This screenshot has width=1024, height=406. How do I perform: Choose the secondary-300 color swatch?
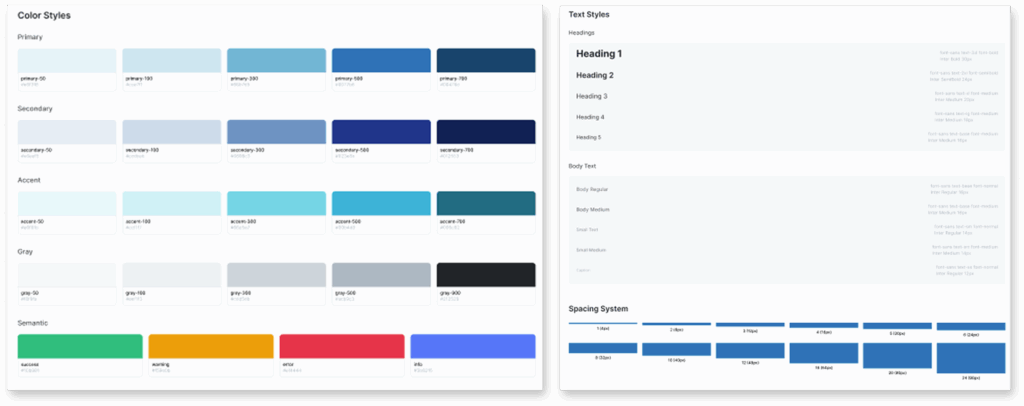coord(276,131)
